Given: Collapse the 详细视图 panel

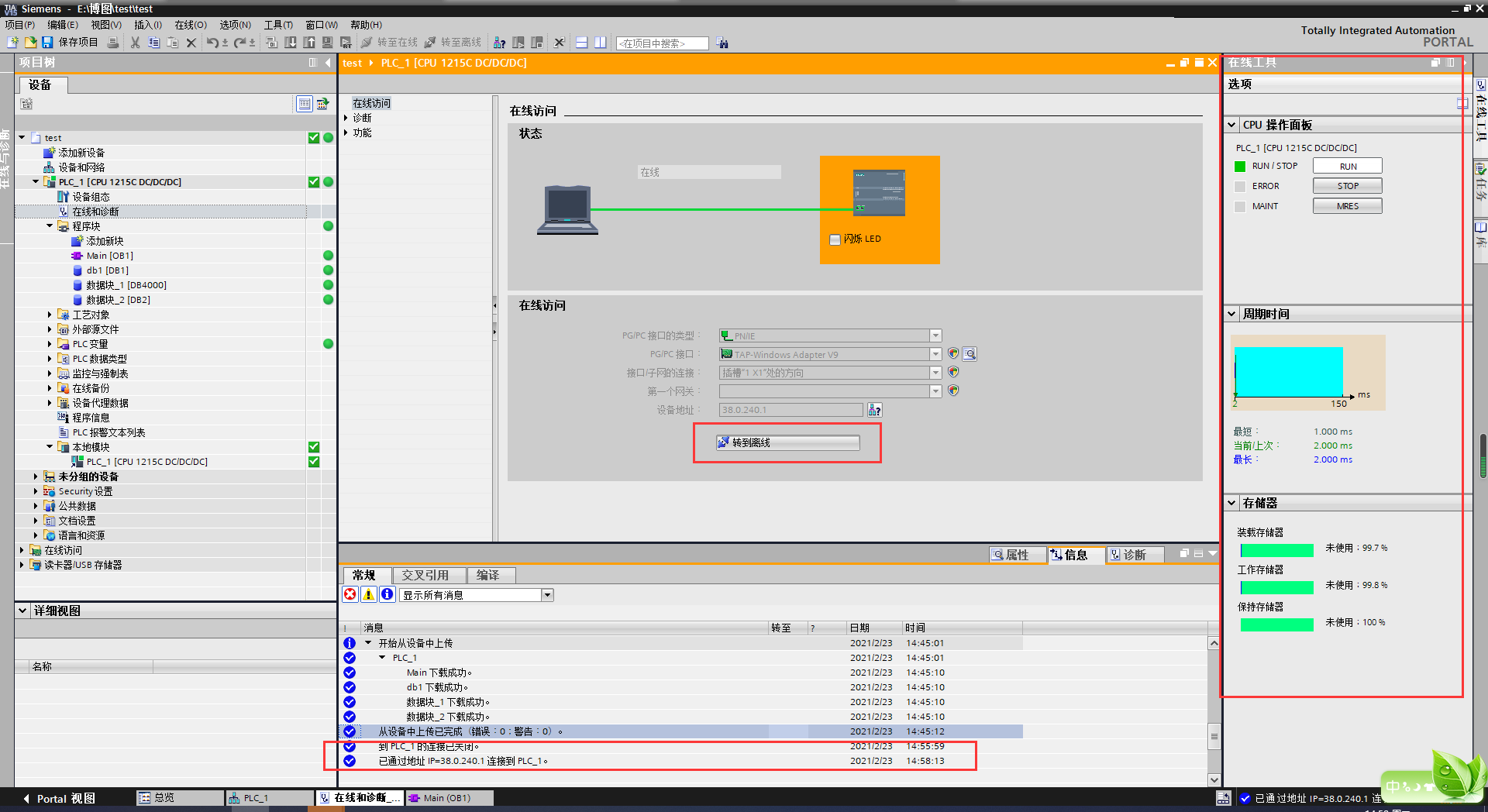Looking at the screenshot, I should click(23, 611).
